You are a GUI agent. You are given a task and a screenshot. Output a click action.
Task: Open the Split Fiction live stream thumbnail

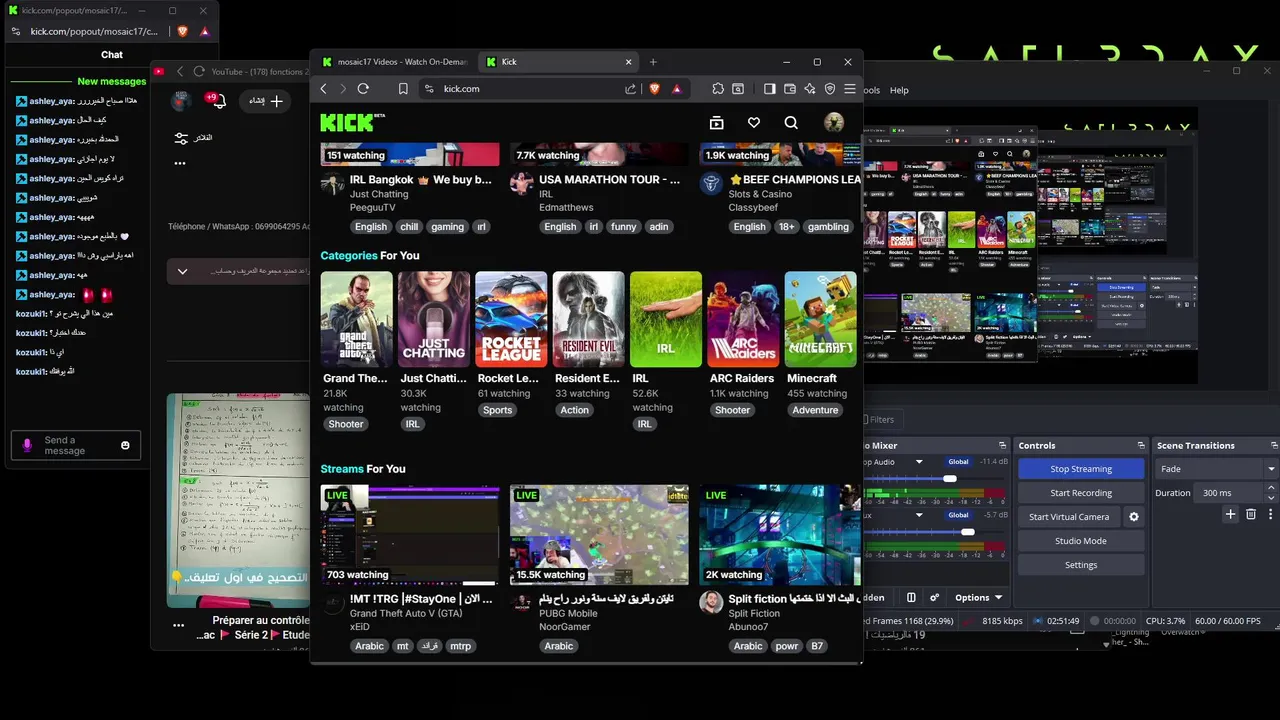780,535
